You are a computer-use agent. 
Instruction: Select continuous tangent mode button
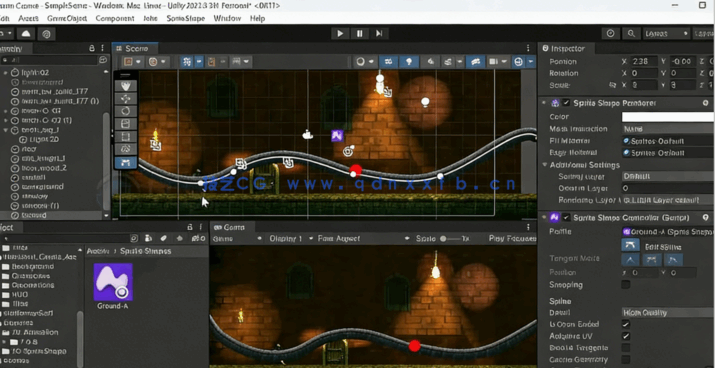[652, 260]
